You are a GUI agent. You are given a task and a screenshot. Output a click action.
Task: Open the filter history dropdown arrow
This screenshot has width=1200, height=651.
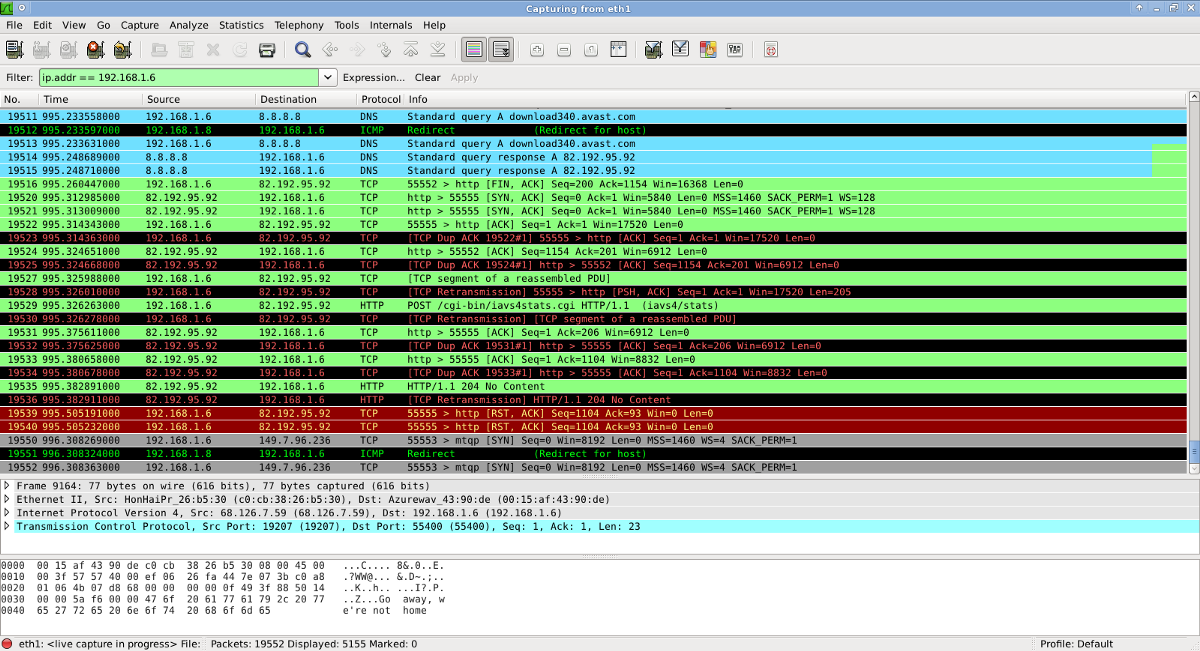pyautogui.click(x=327, y=77)
